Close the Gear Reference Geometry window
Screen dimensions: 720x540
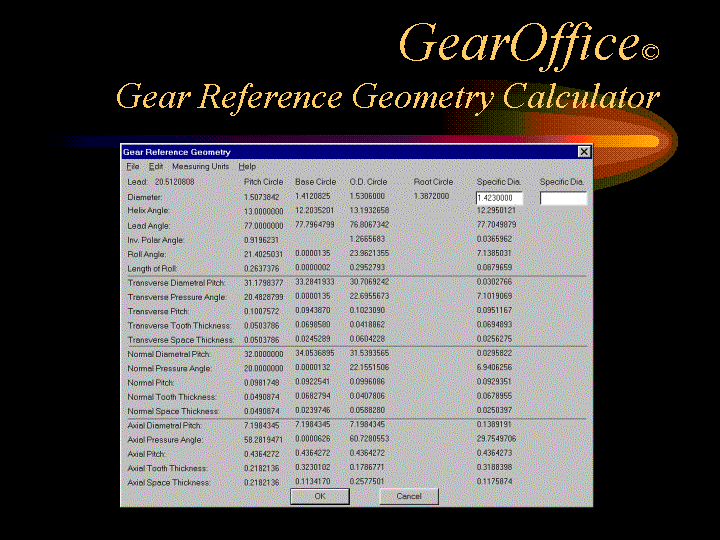(584, 151)
